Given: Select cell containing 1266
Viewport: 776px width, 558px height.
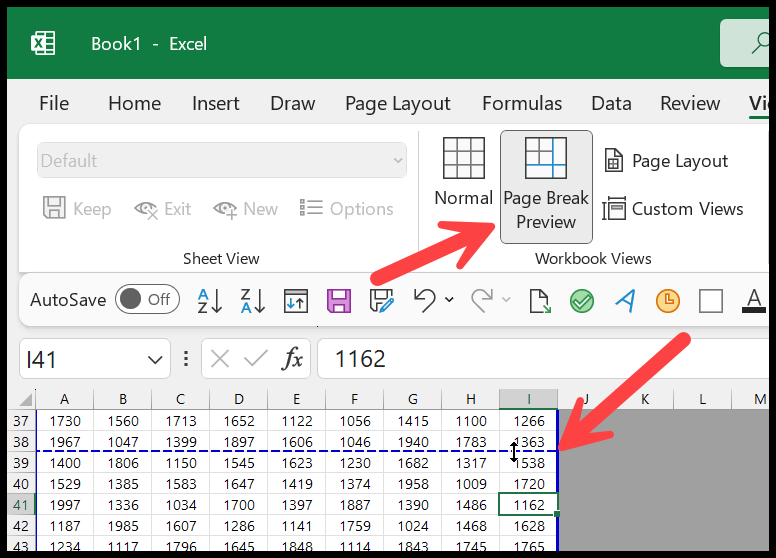Looking at the screenshot, I should (x=529, y=421).
